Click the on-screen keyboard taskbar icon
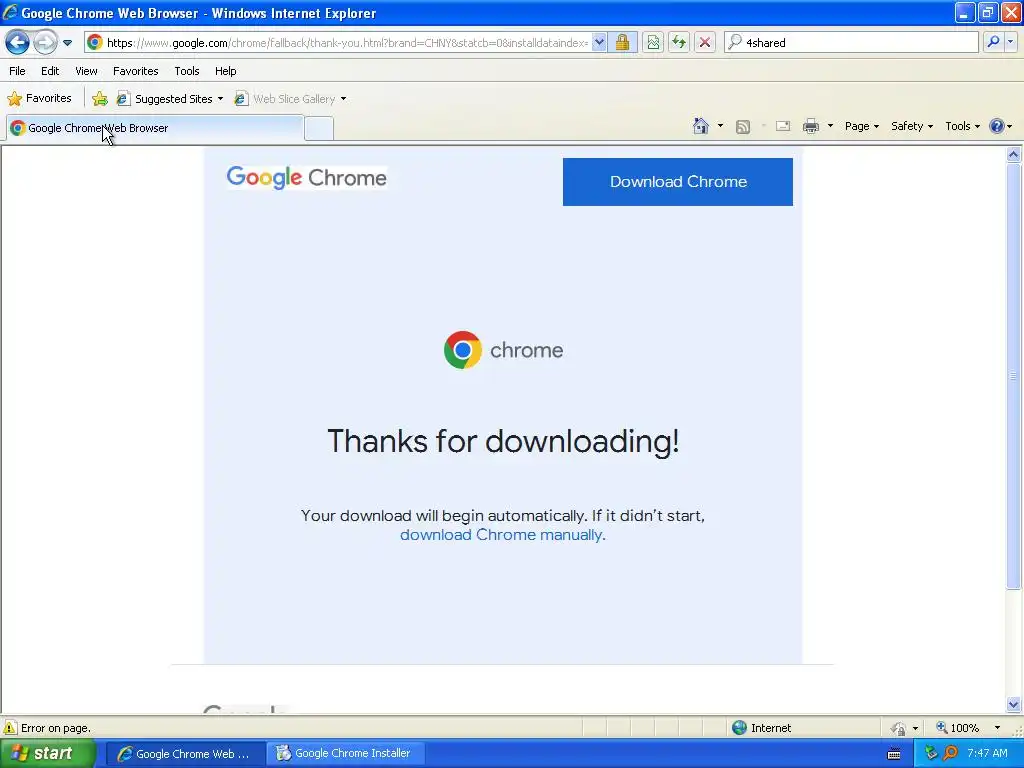 point(893,754)
